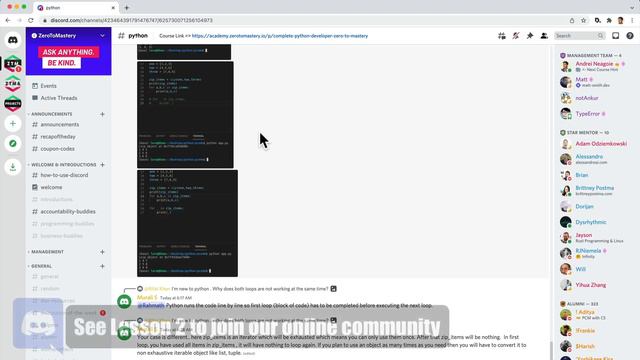
Task: Add a server with plus icon
Action: (13, 124)
